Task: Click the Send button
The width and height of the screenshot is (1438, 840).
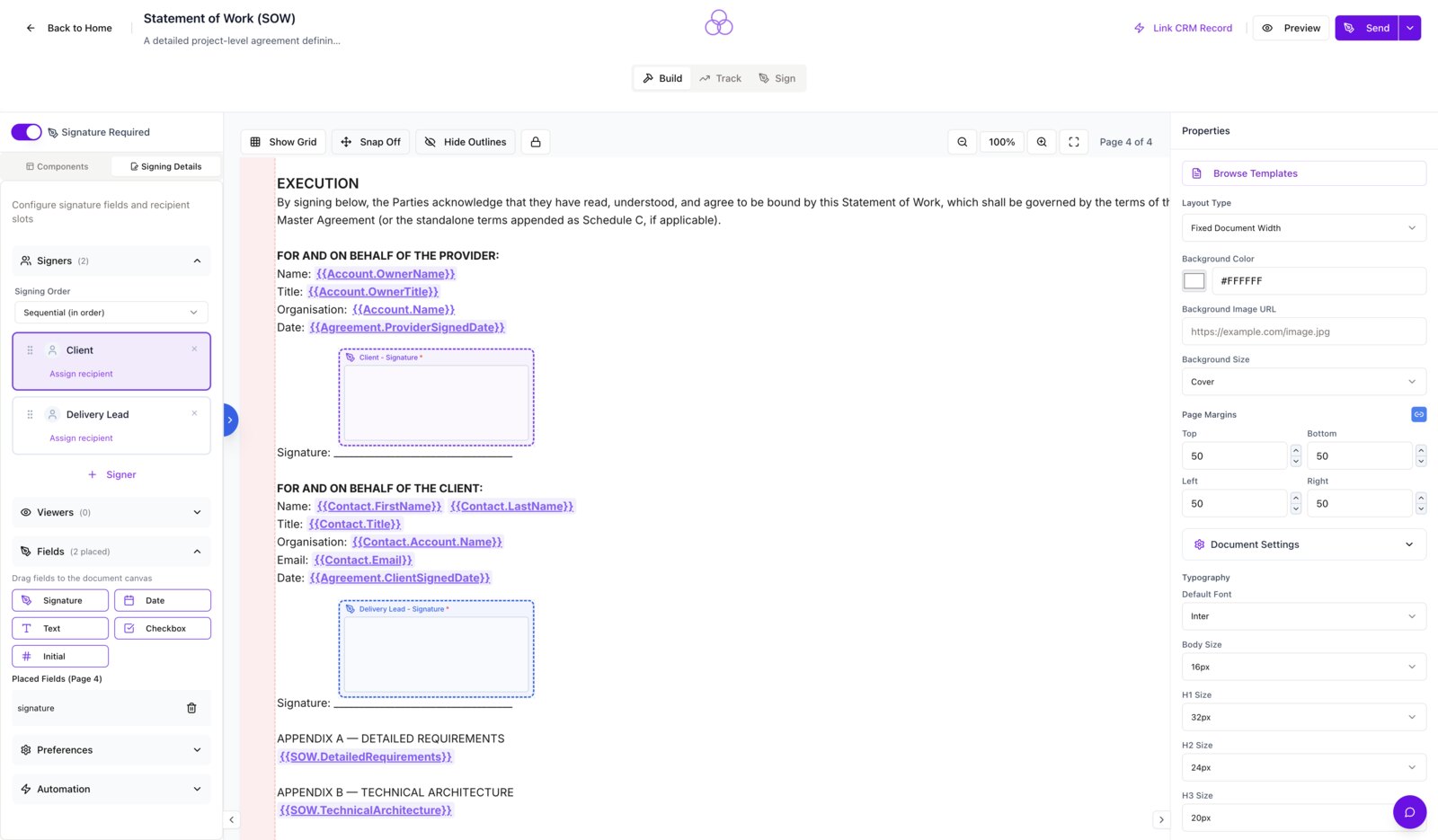Action: [1366, 28]
